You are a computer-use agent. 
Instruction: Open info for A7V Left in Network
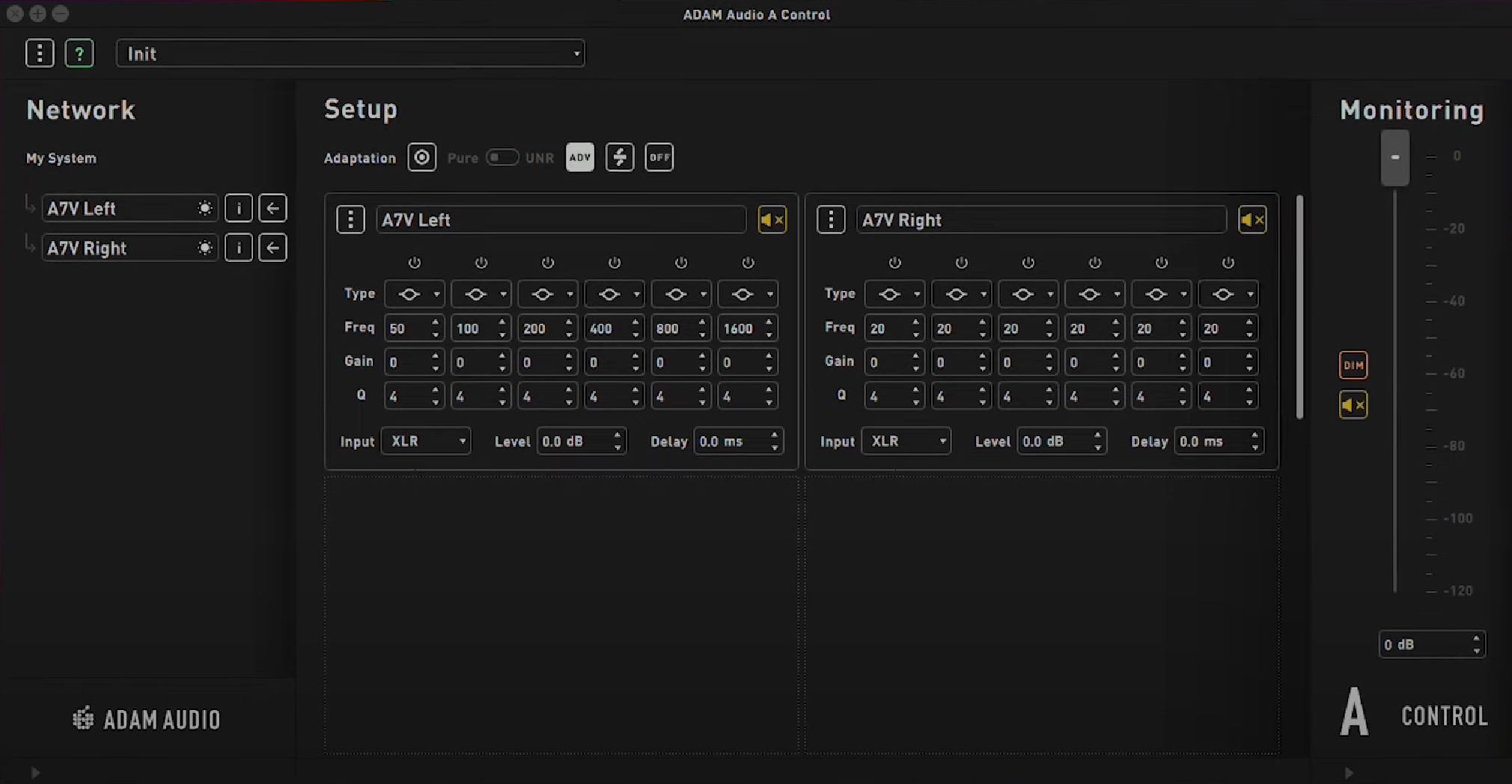coord(239,208)
